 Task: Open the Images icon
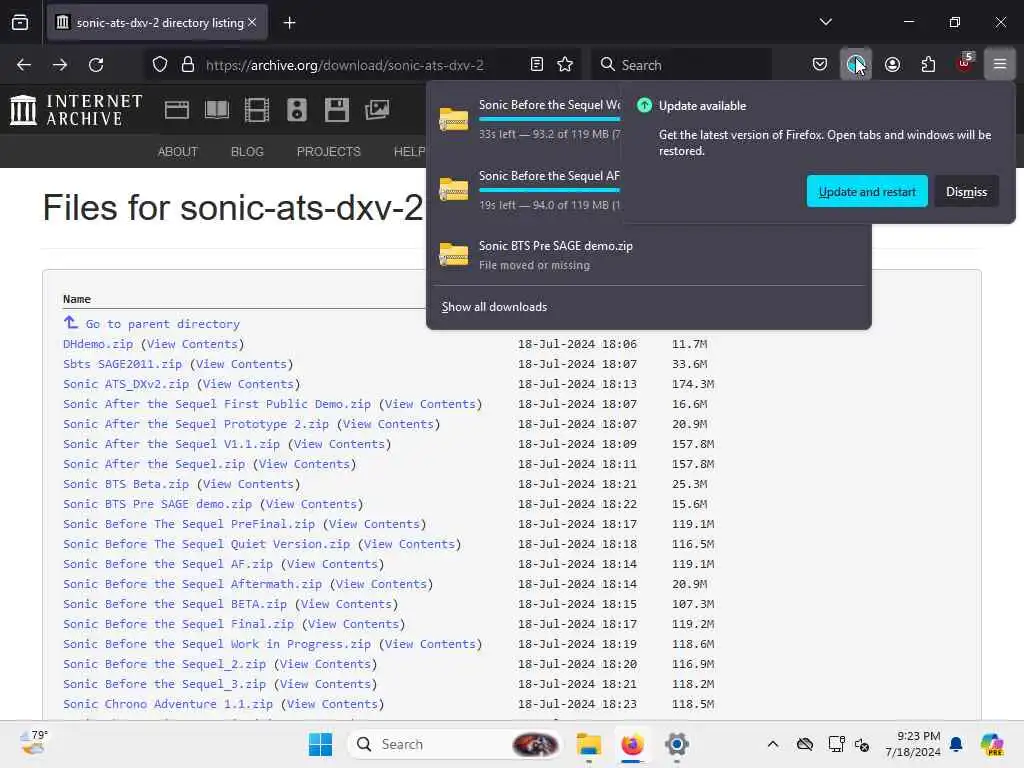tap(377, 110)
